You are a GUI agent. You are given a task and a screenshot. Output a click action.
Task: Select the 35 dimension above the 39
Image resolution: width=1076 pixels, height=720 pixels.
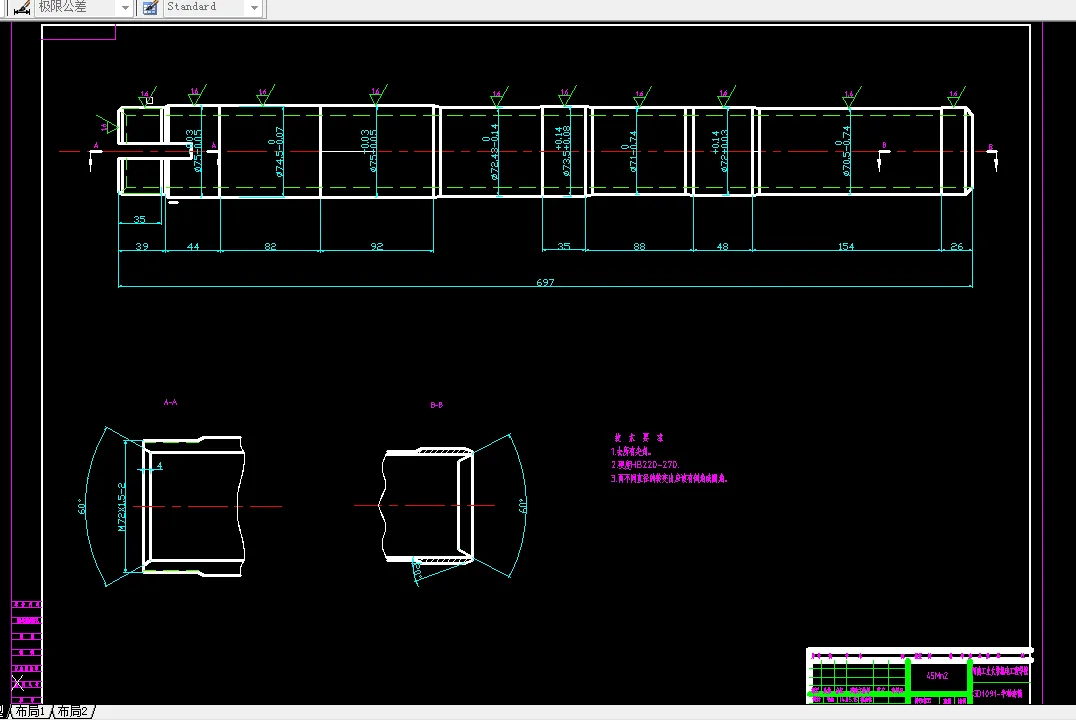pyautogui.click(x=139, y=219)
